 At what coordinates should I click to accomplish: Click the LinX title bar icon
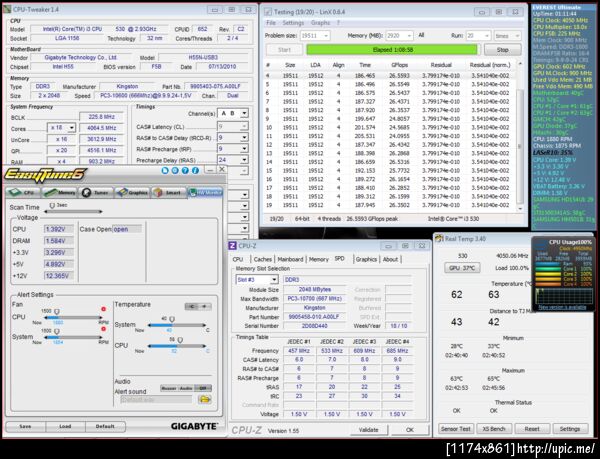tap(268, 12)
